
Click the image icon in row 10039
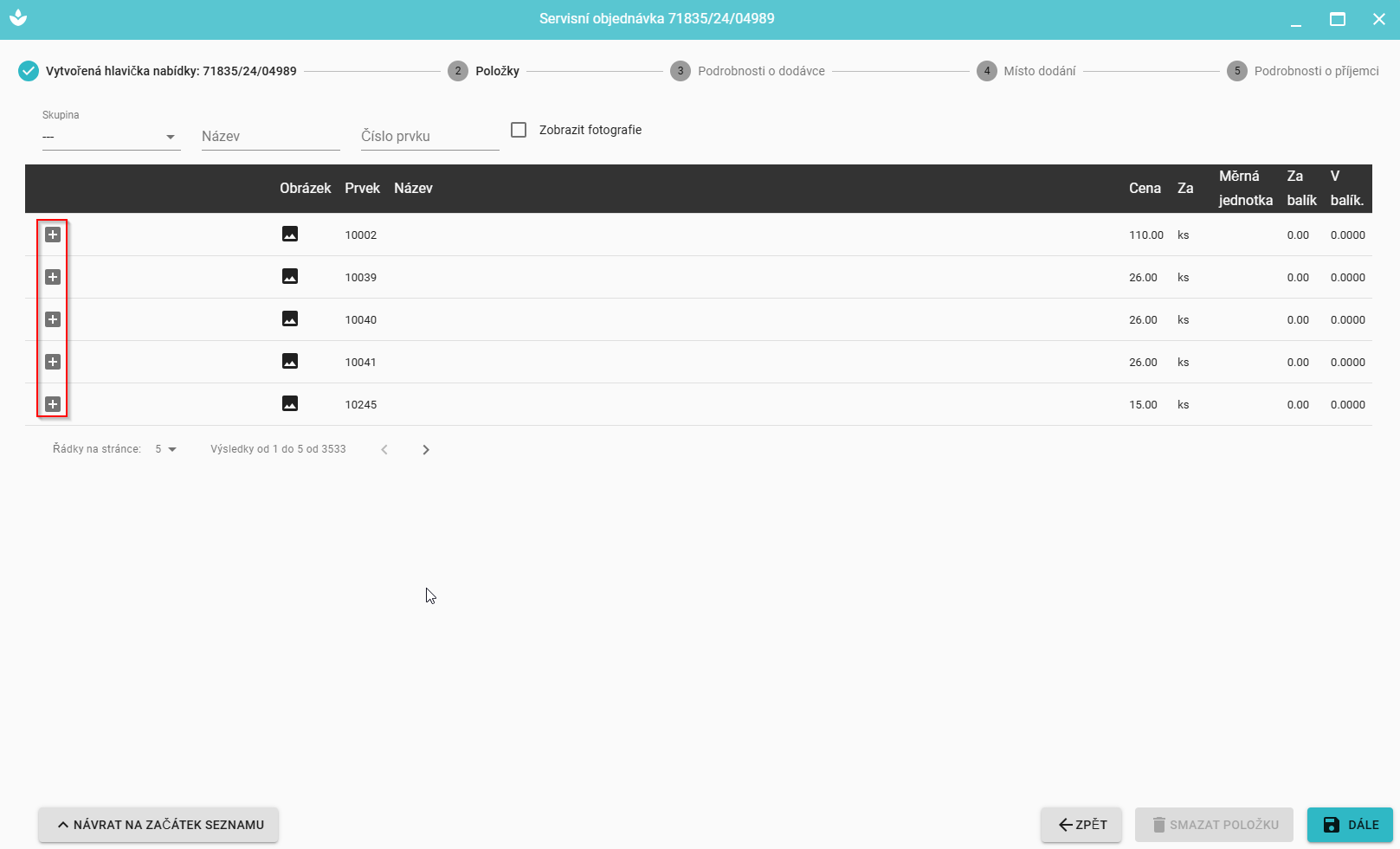coord(290,277)
